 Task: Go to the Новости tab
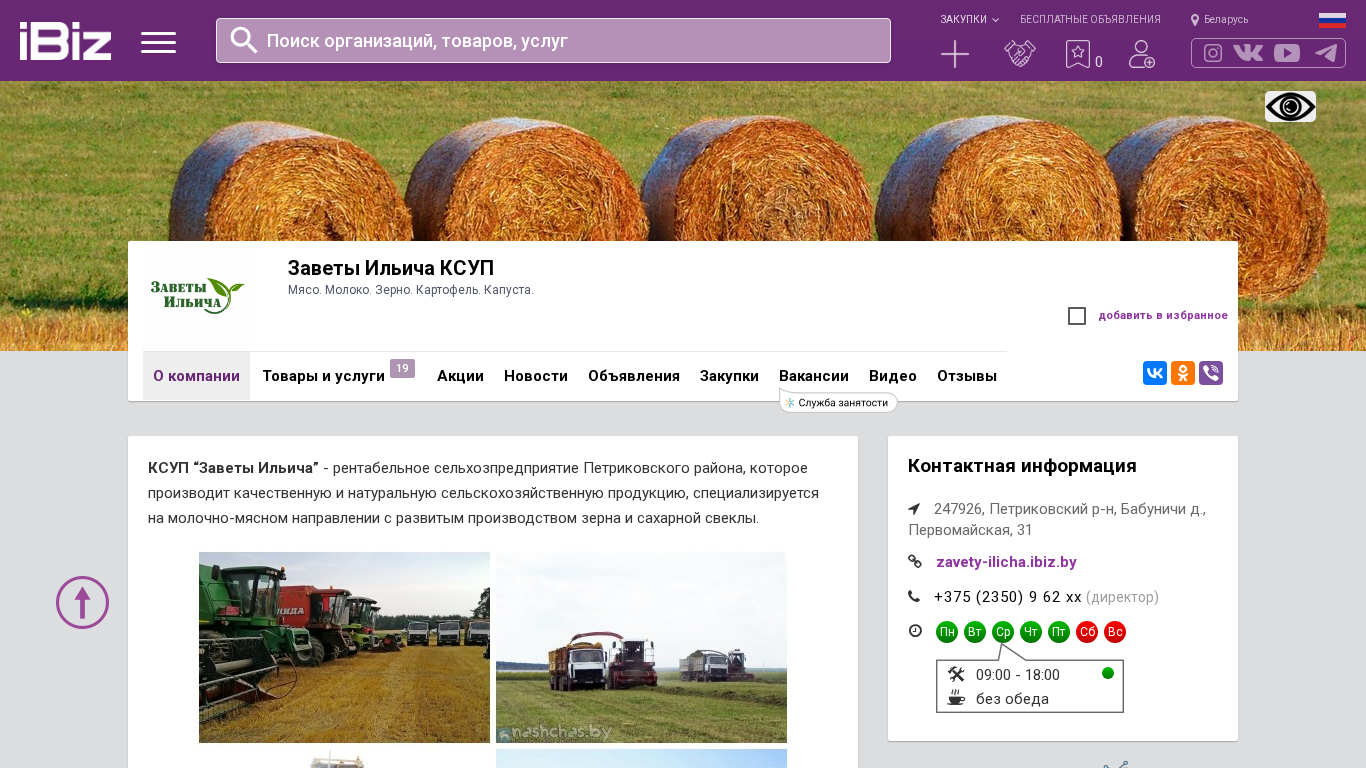click(536, 376)
